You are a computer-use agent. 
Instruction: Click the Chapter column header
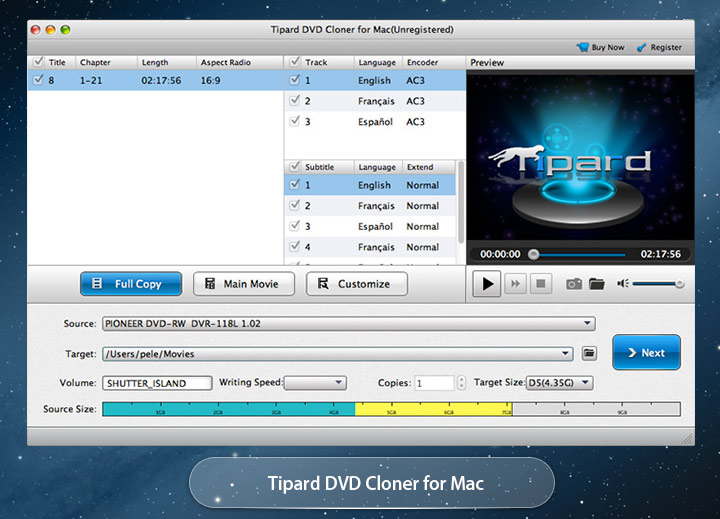coord(106,62)
